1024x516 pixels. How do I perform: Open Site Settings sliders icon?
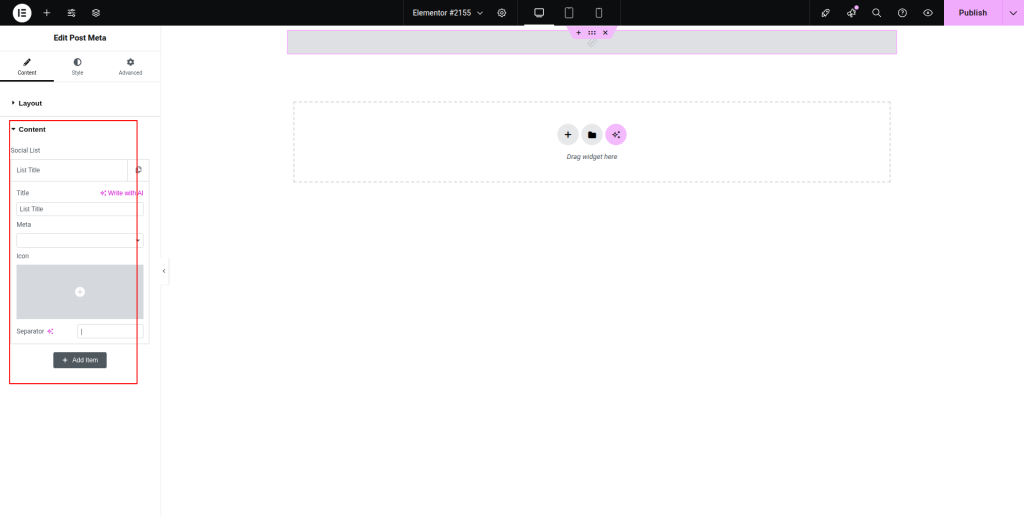click(71, 12)
